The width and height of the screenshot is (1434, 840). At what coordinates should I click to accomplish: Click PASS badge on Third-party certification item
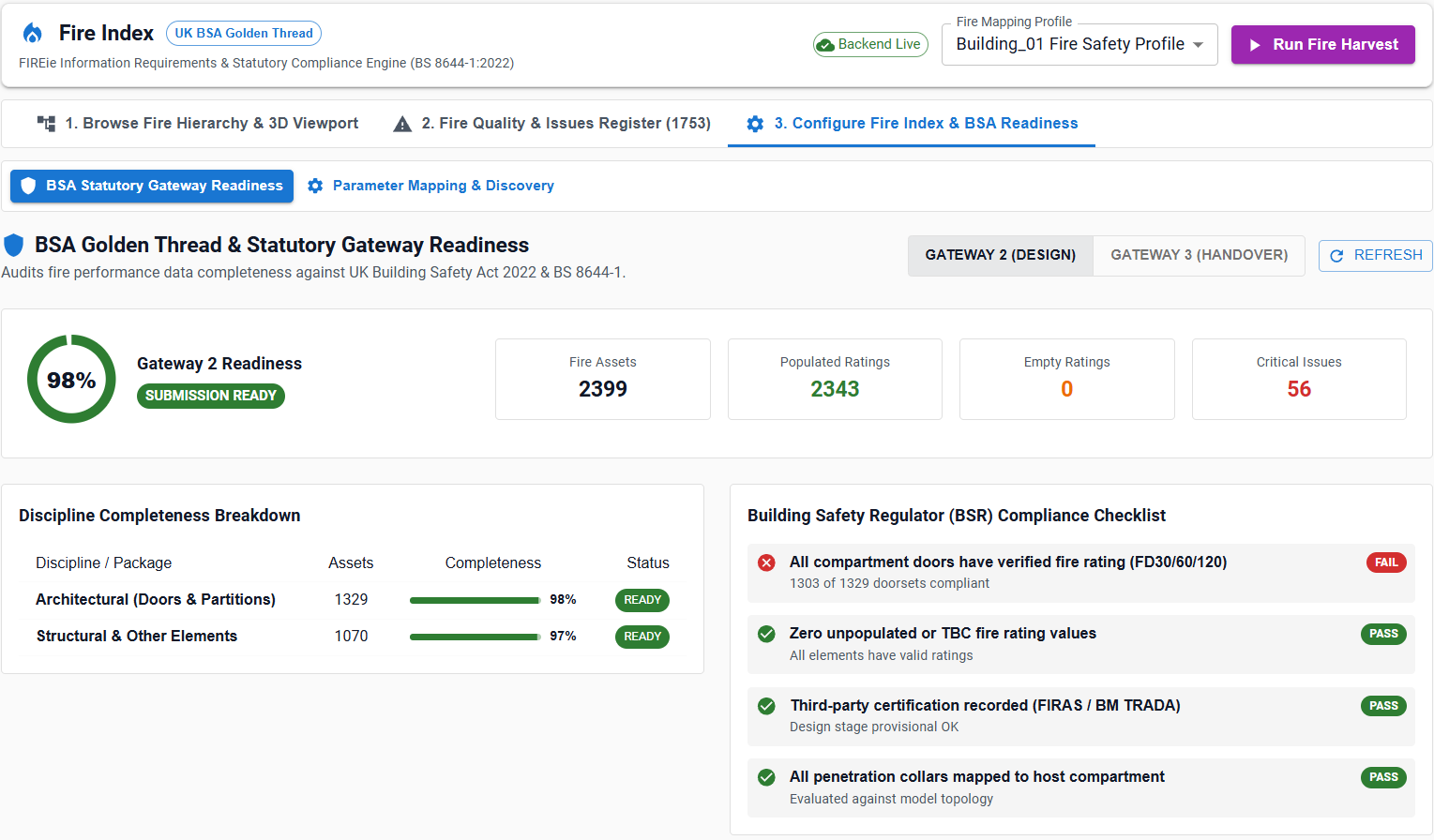click(x=1383, y=706)
